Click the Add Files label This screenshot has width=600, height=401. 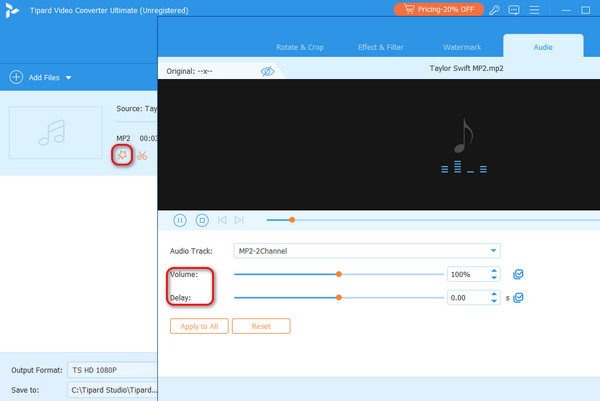click(44, 78)
